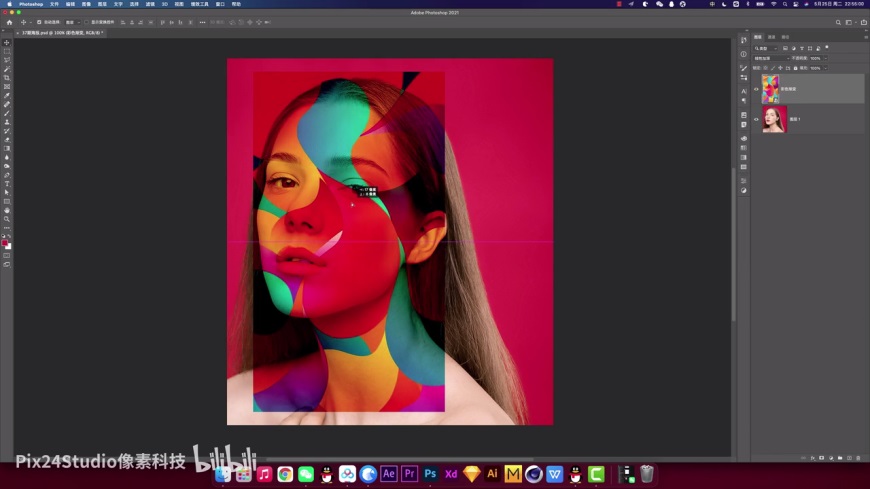Select the Type tool
Screen dimensions: 870x489
click(7, 184)
